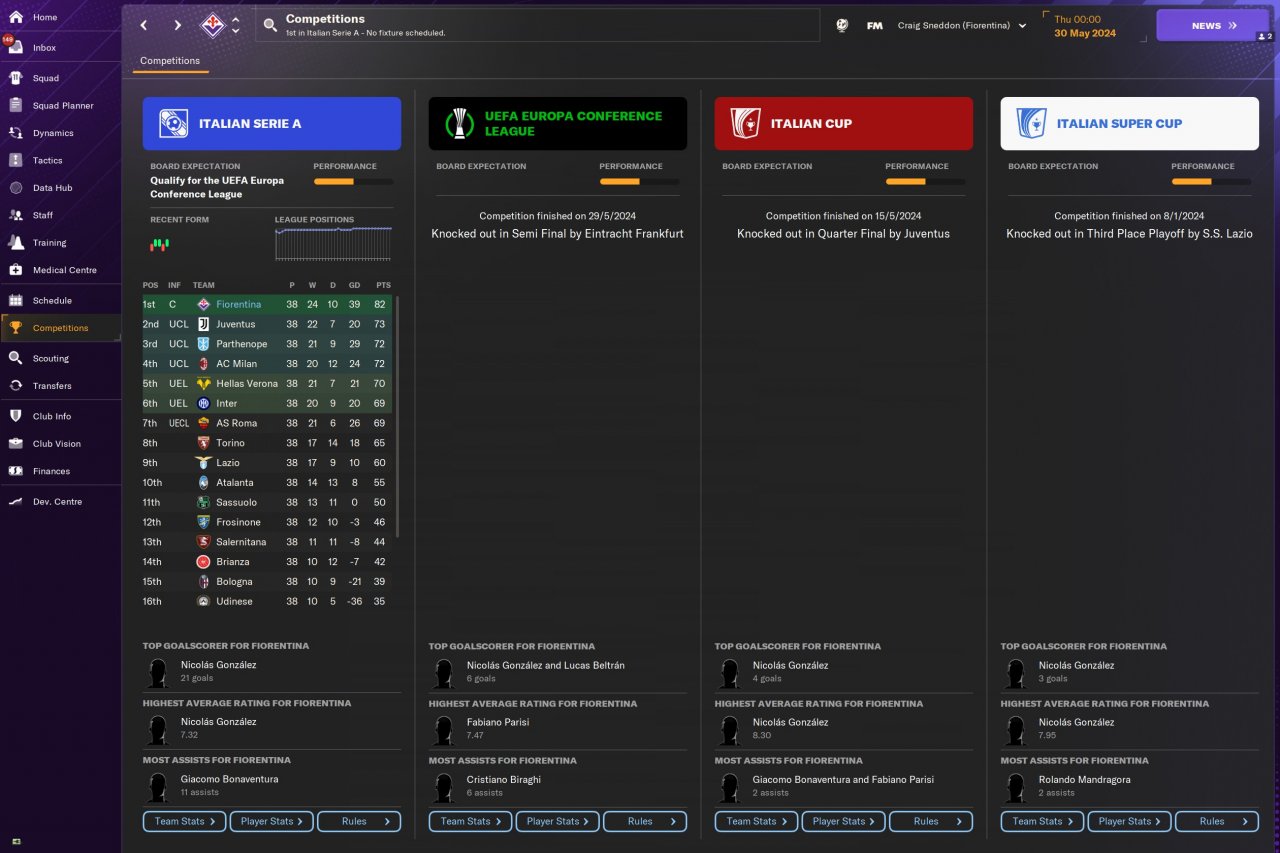Select the Competitions tab
The image size is (1280, 853).
click(x=170, y=61)
